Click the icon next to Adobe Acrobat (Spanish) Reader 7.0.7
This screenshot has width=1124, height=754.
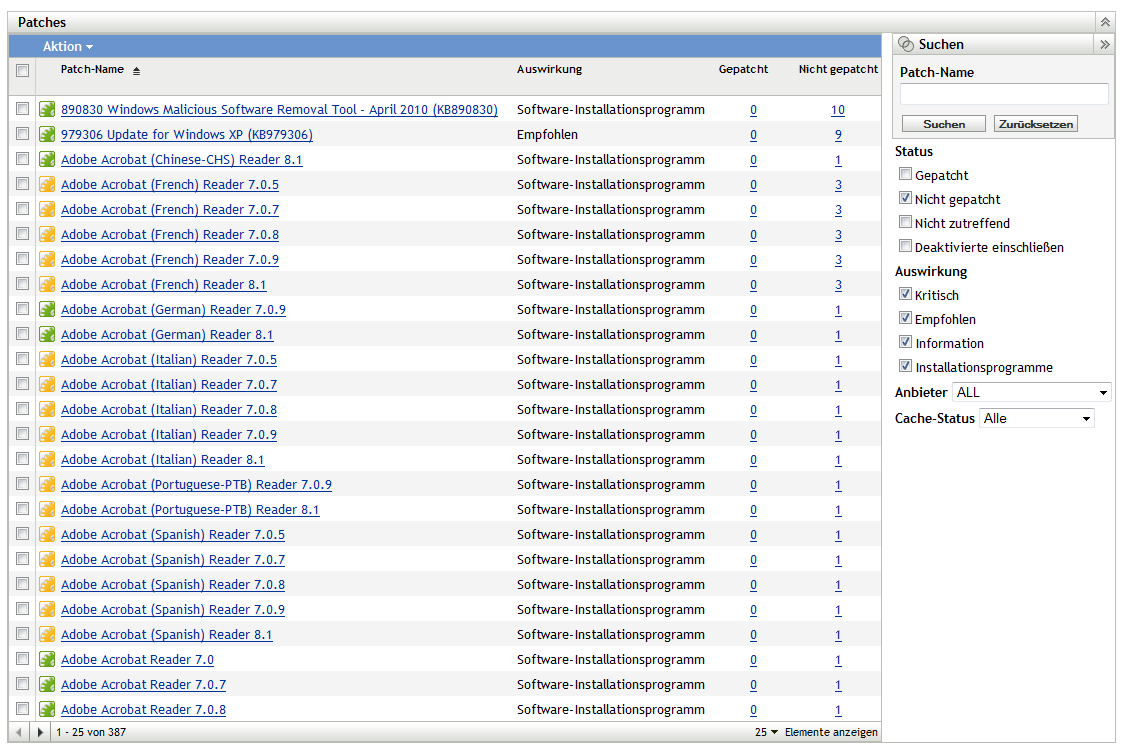coord(47,560)
